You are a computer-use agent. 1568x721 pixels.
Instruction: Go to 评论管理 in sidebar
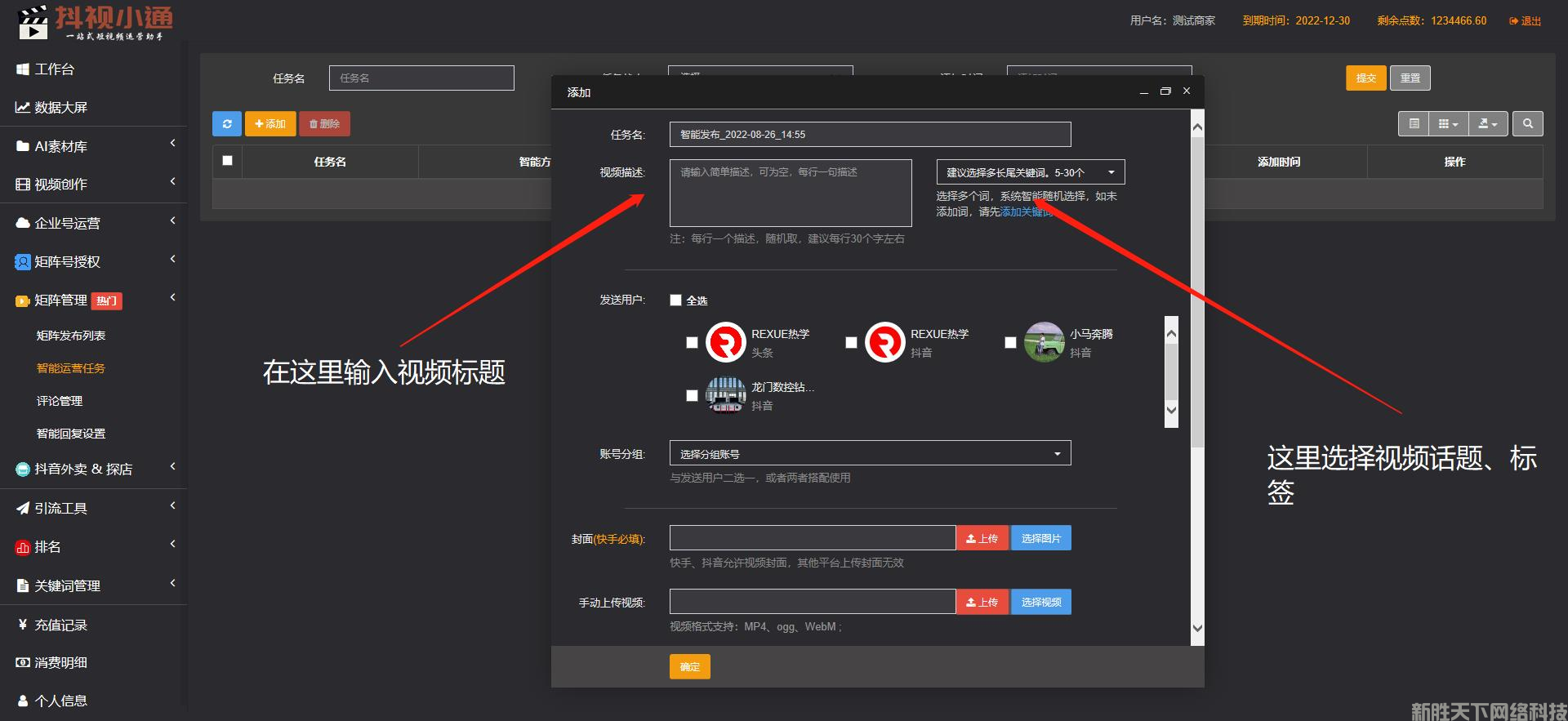click(60, 401)
